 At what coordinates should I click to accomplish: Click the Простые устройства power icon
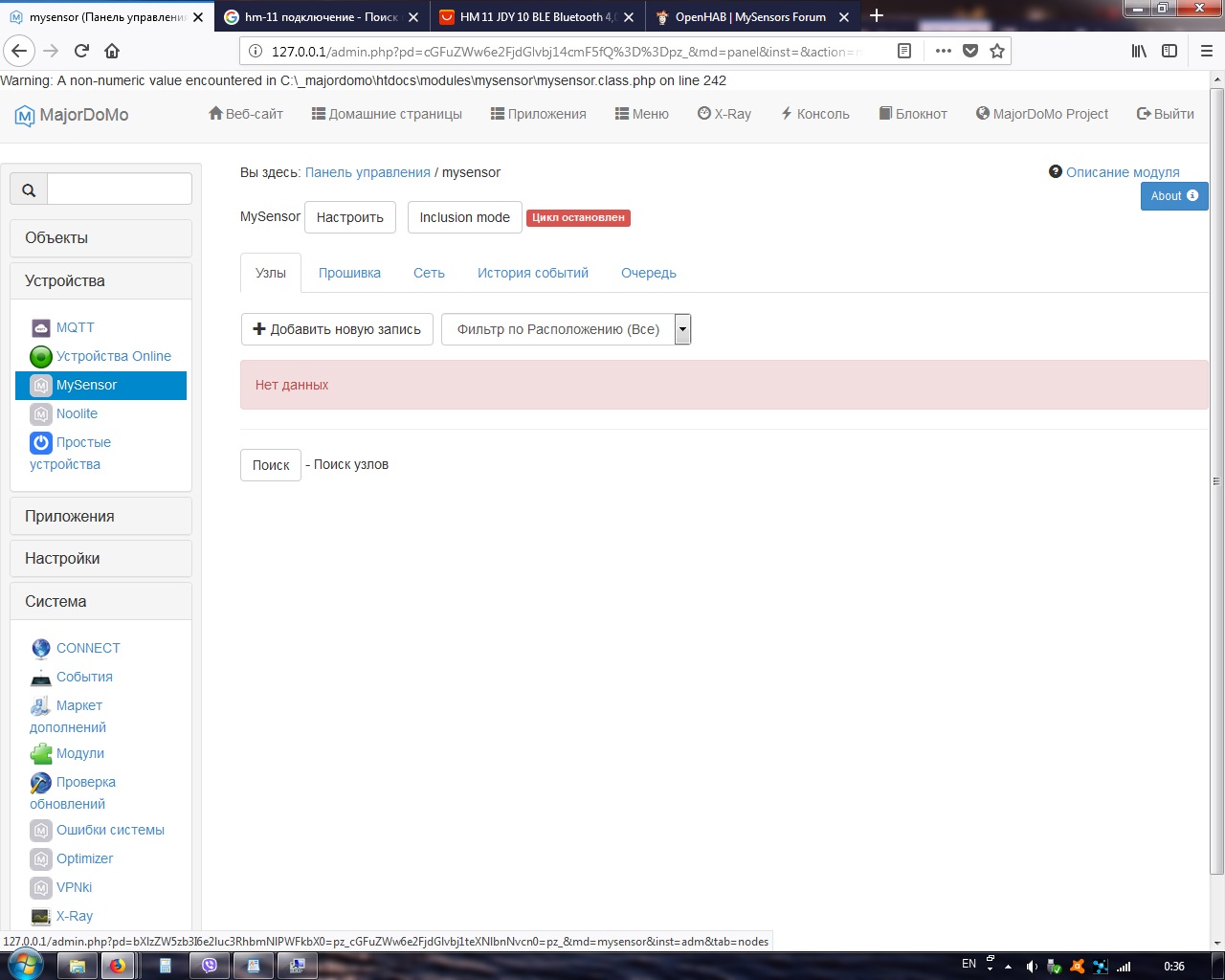click(x=40, y=442)
